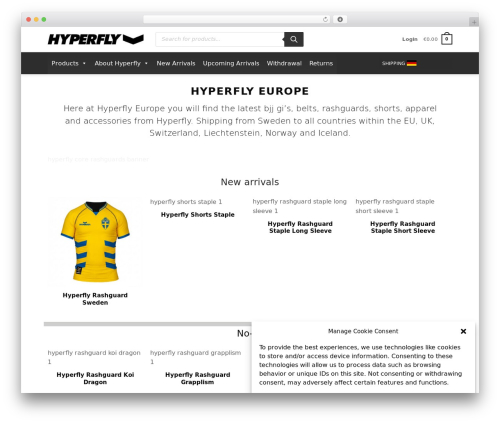This screenshot has height=423, width=500.
Task: Click the German flag shipping icon
Action: (x=412, y=63)
